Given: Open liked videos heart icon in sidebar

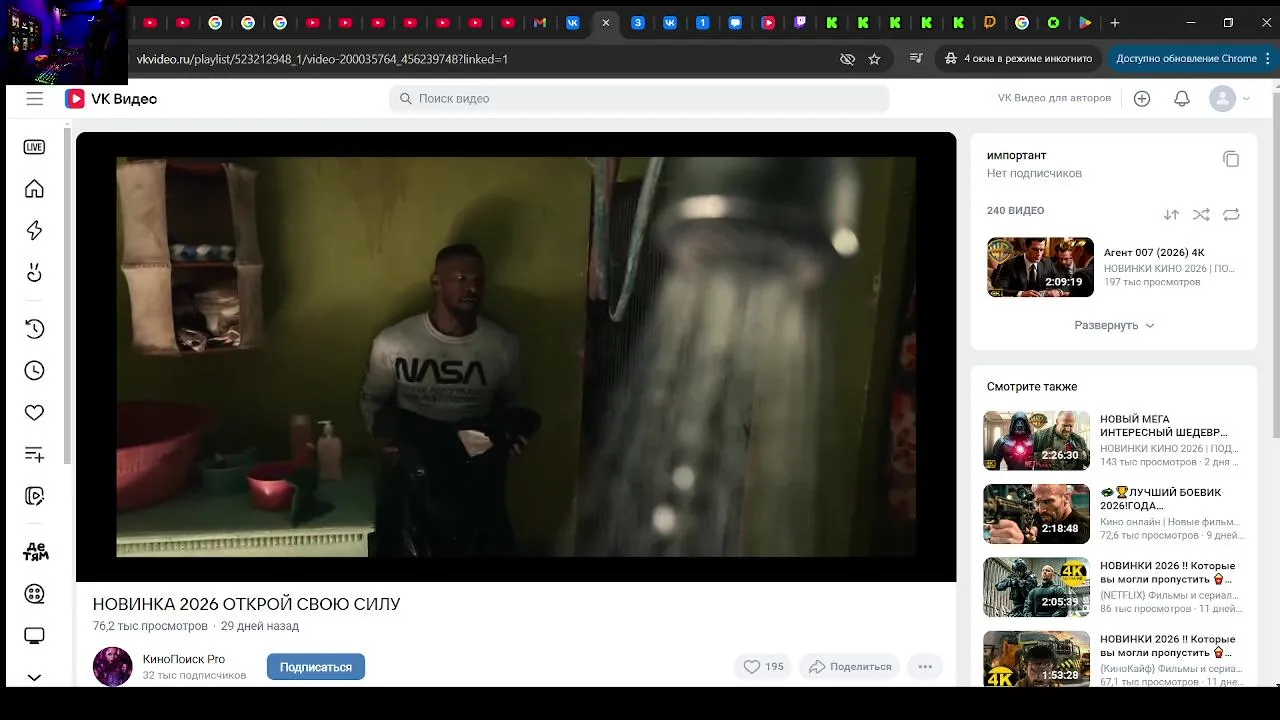Looking at the screenshot, I should tap(34, 412).
